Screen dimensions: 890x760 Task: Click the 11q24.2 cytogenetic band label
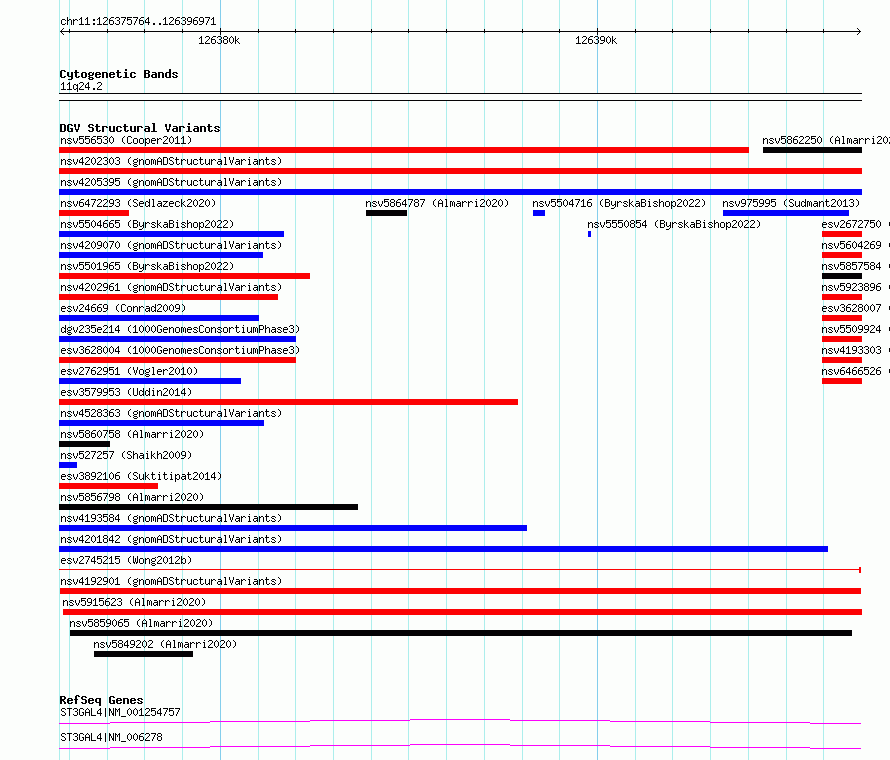pyautogui.click(x=81, y=86)
